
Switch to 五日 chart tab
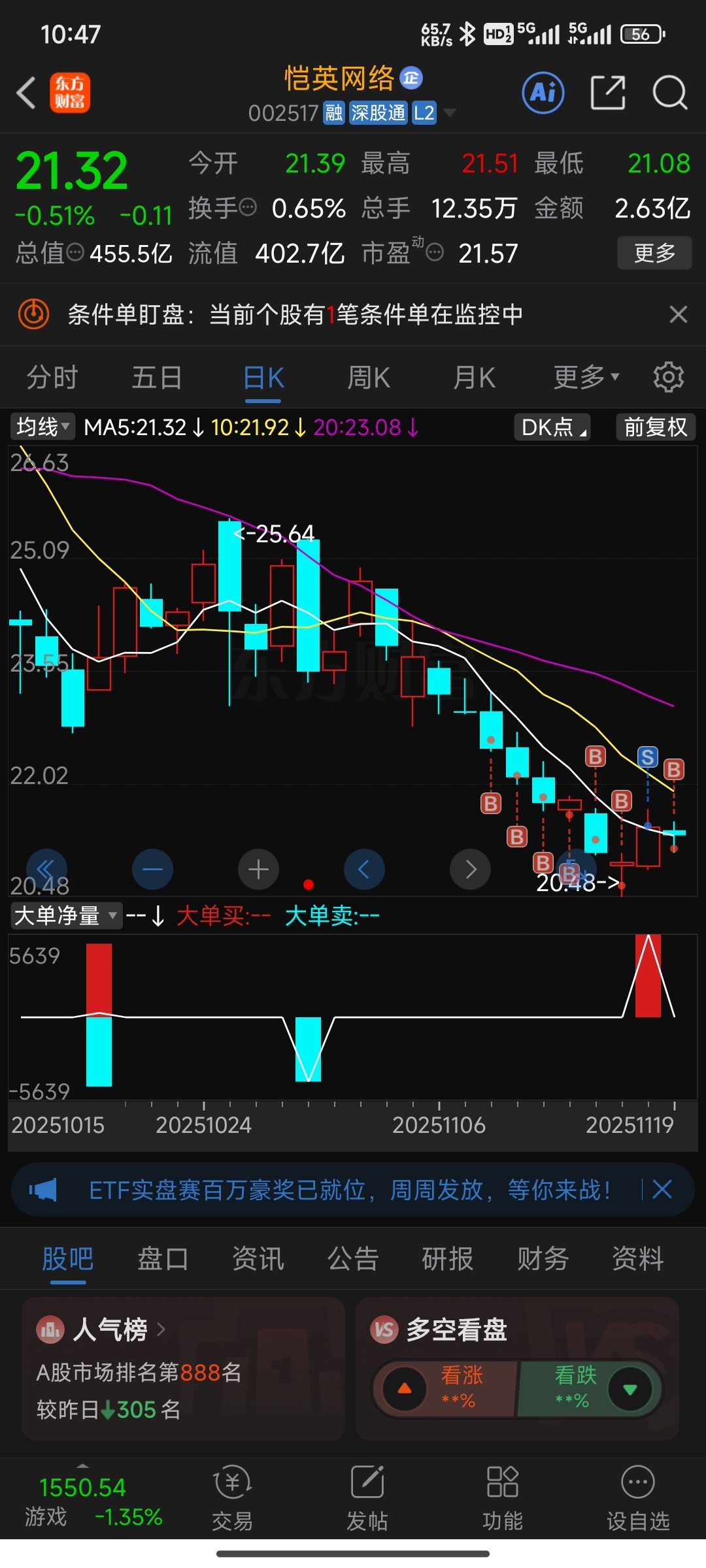pos(157,378)
